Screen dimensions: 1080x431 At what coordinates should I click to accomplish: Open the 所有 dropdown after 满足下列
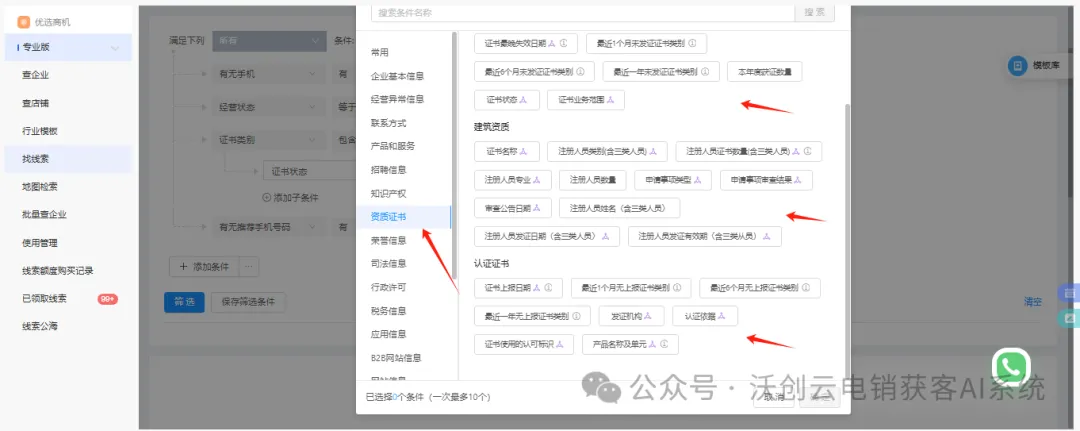tap(269, 41)
